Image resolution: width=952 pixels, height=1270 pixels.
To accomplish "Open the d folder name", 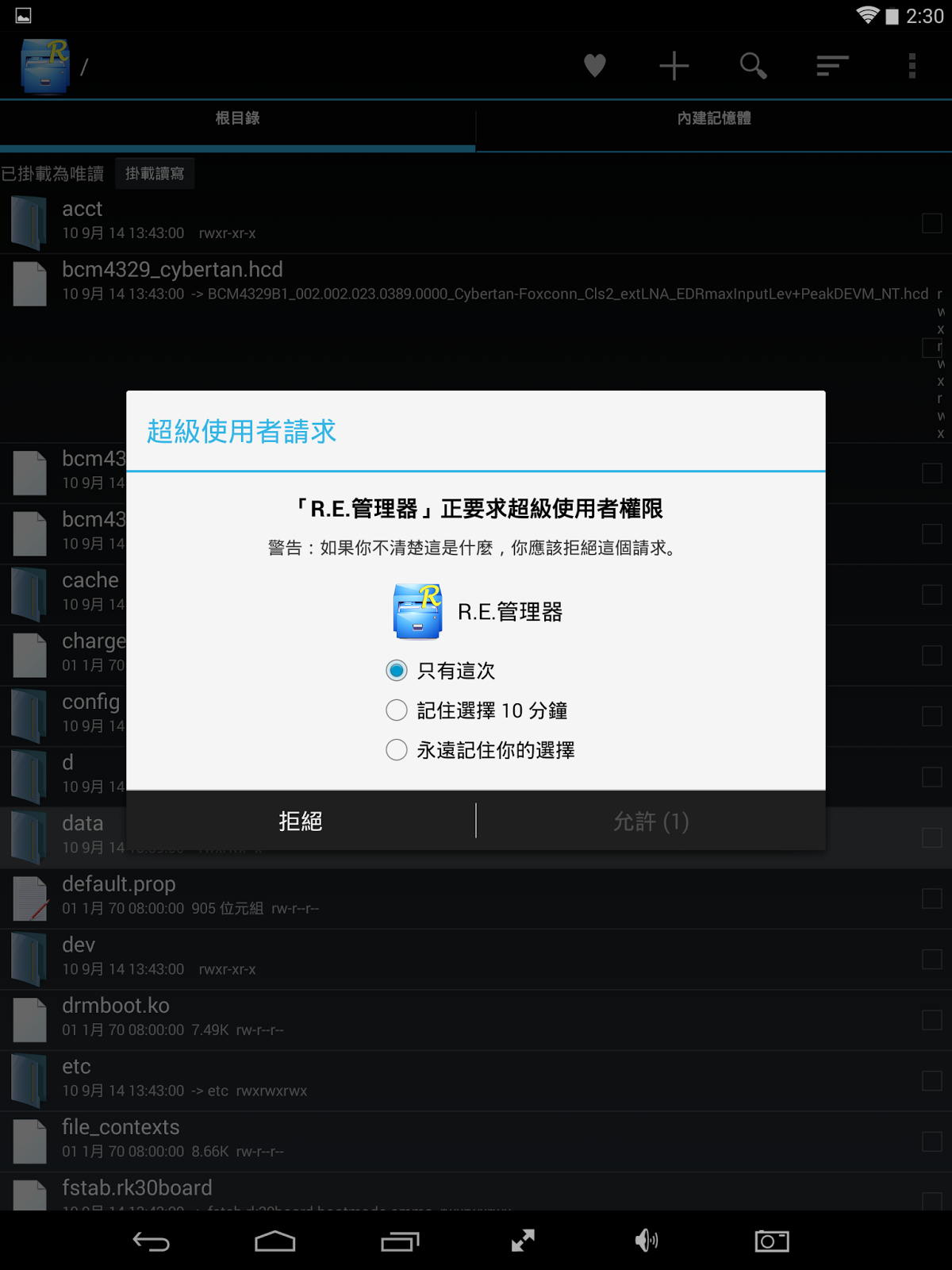I will 68,763.
